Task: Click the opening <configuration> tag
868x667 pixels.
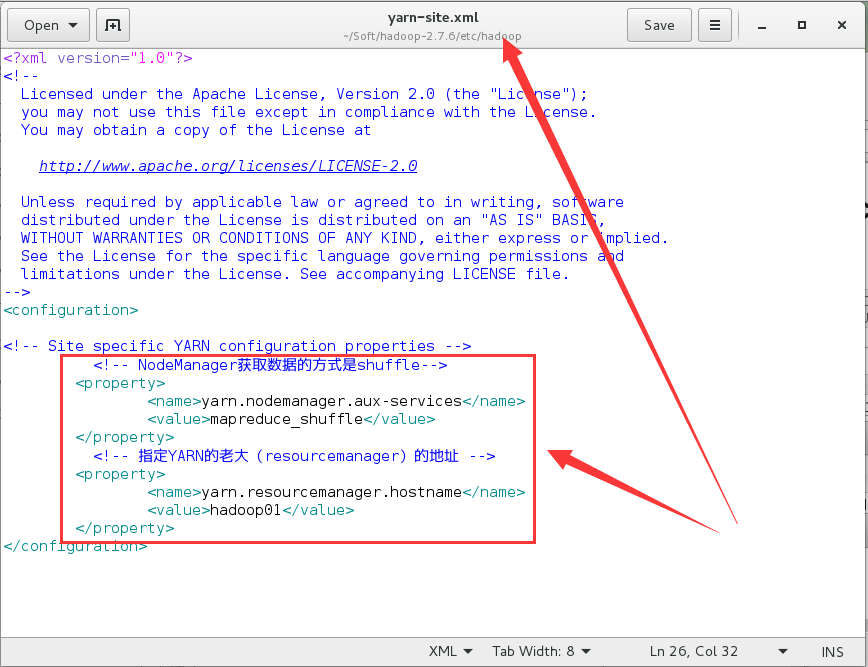Action: (x=71, y=310)
